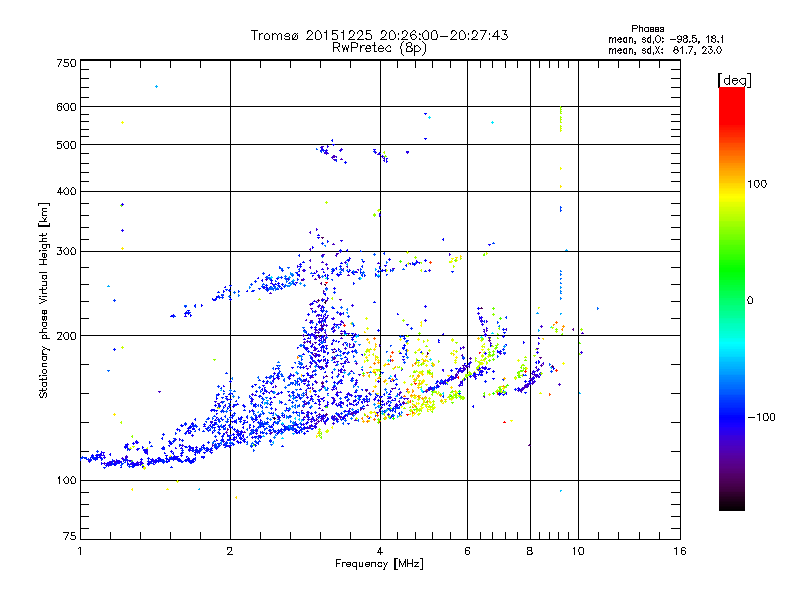Click the y-axis label '400'
This screenshot has width=800, height=600.
(67, 192)
